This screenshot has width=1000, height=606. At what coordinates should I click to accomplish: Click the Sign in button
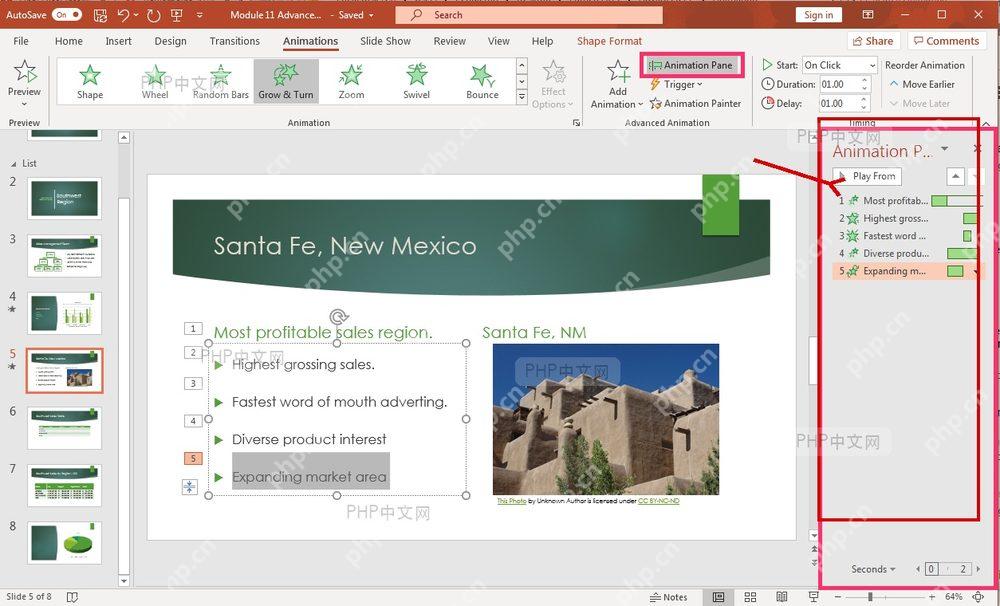click(x=818, y=15)
